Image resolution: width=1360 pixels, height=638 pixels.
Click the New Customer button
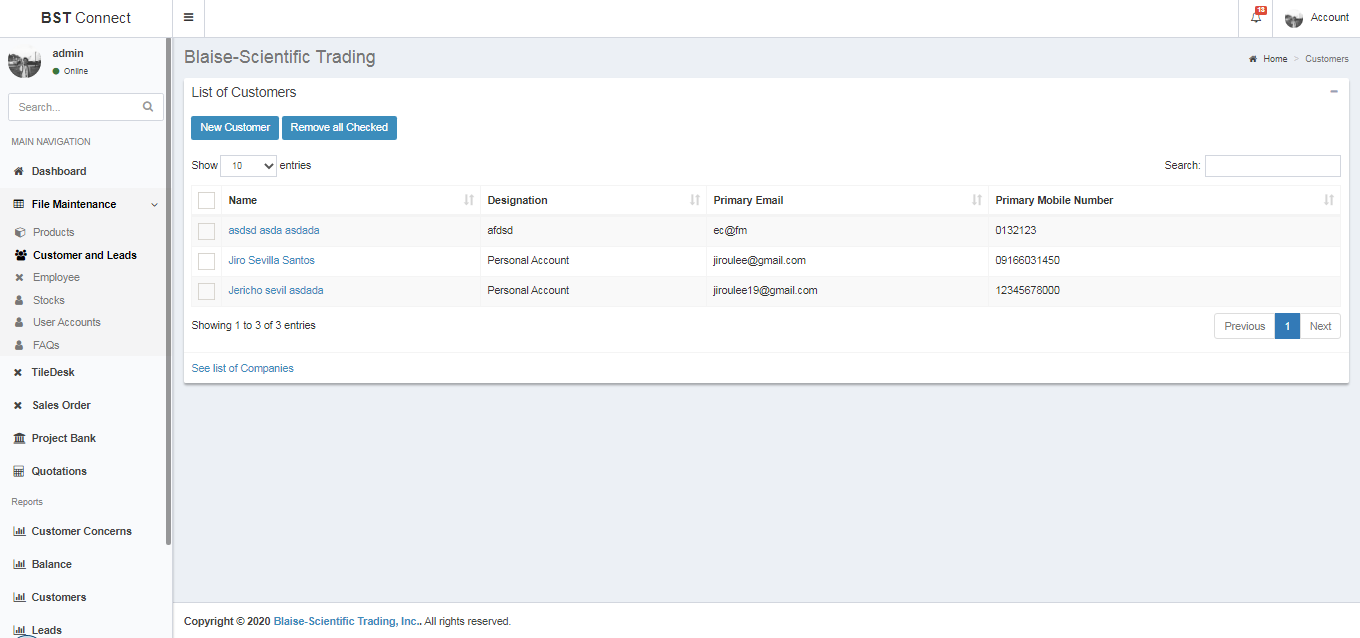point(235,128)
